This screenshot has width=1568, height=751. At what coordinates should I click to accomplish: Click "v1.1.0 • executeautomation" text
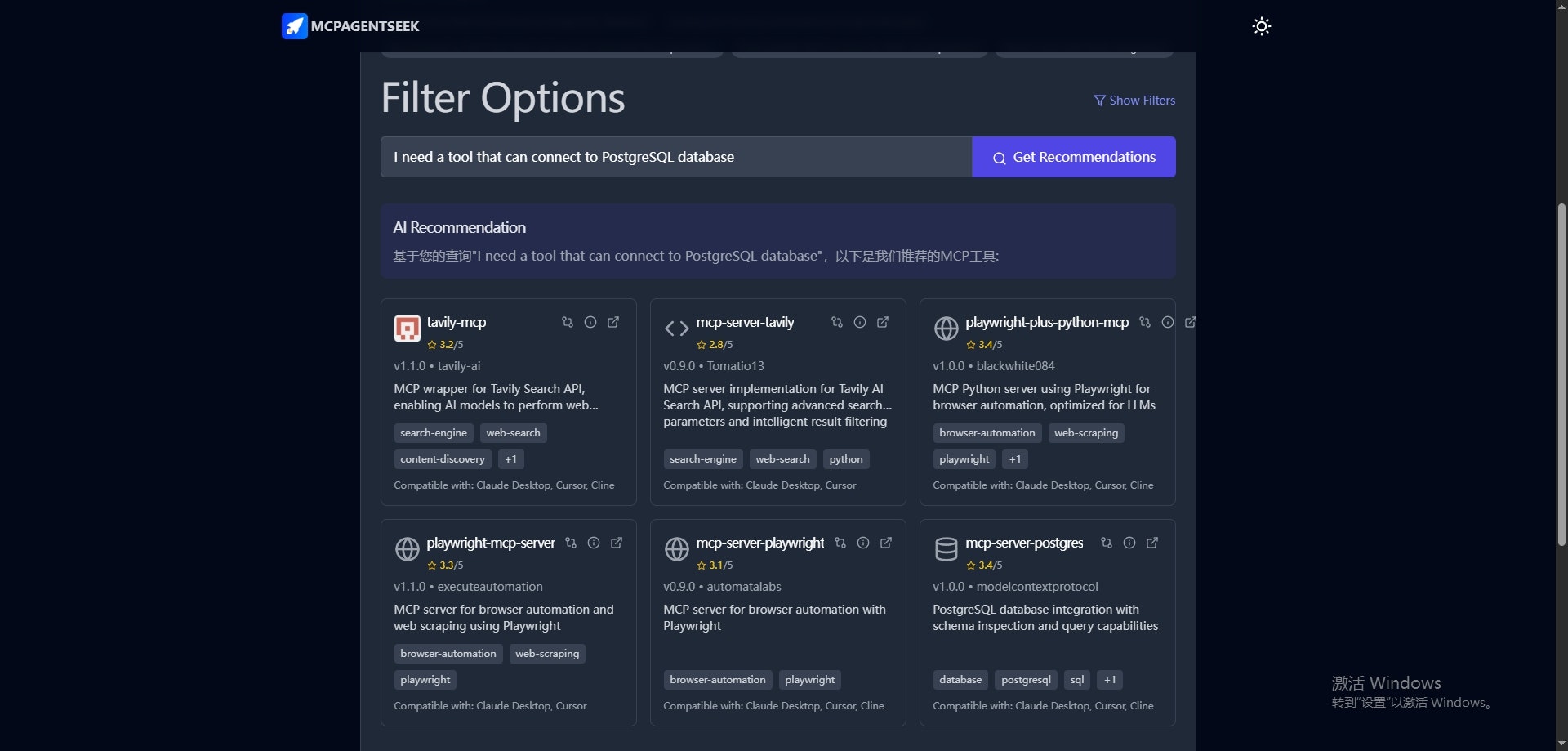pos(468,587)
